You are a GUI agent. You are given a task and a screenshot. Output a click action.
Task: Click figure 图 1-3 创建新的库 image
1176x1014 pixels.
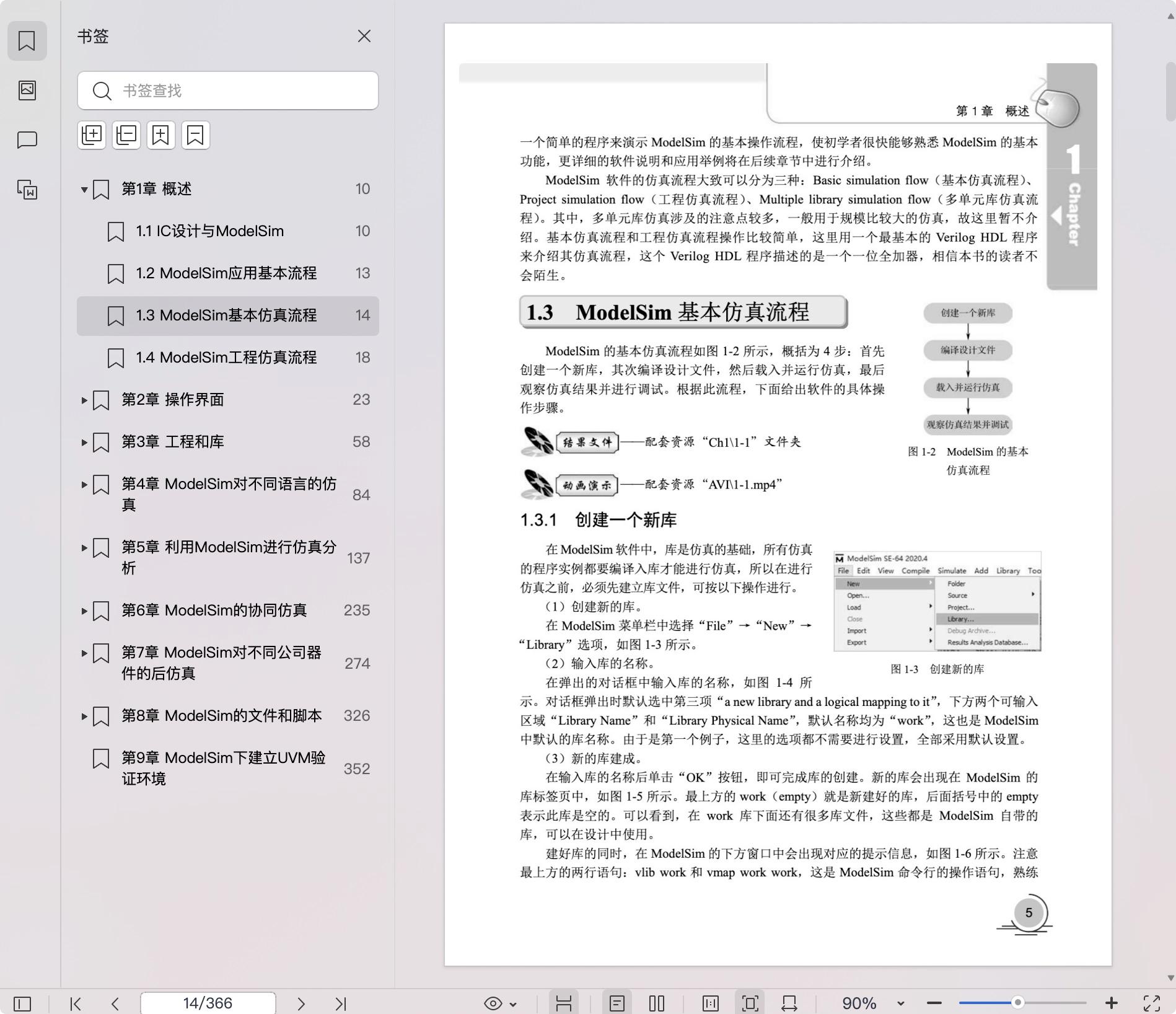point(937,601)
